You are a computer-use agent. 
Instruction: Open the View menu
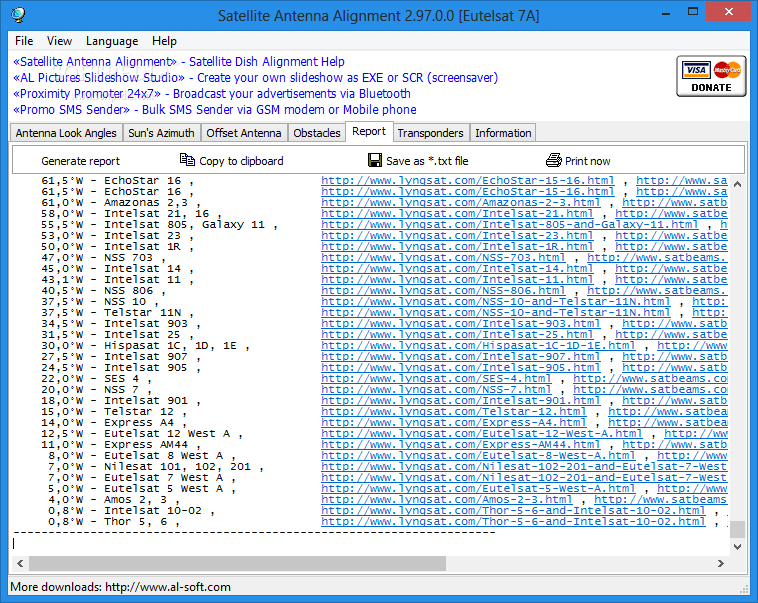pos(59,41)
